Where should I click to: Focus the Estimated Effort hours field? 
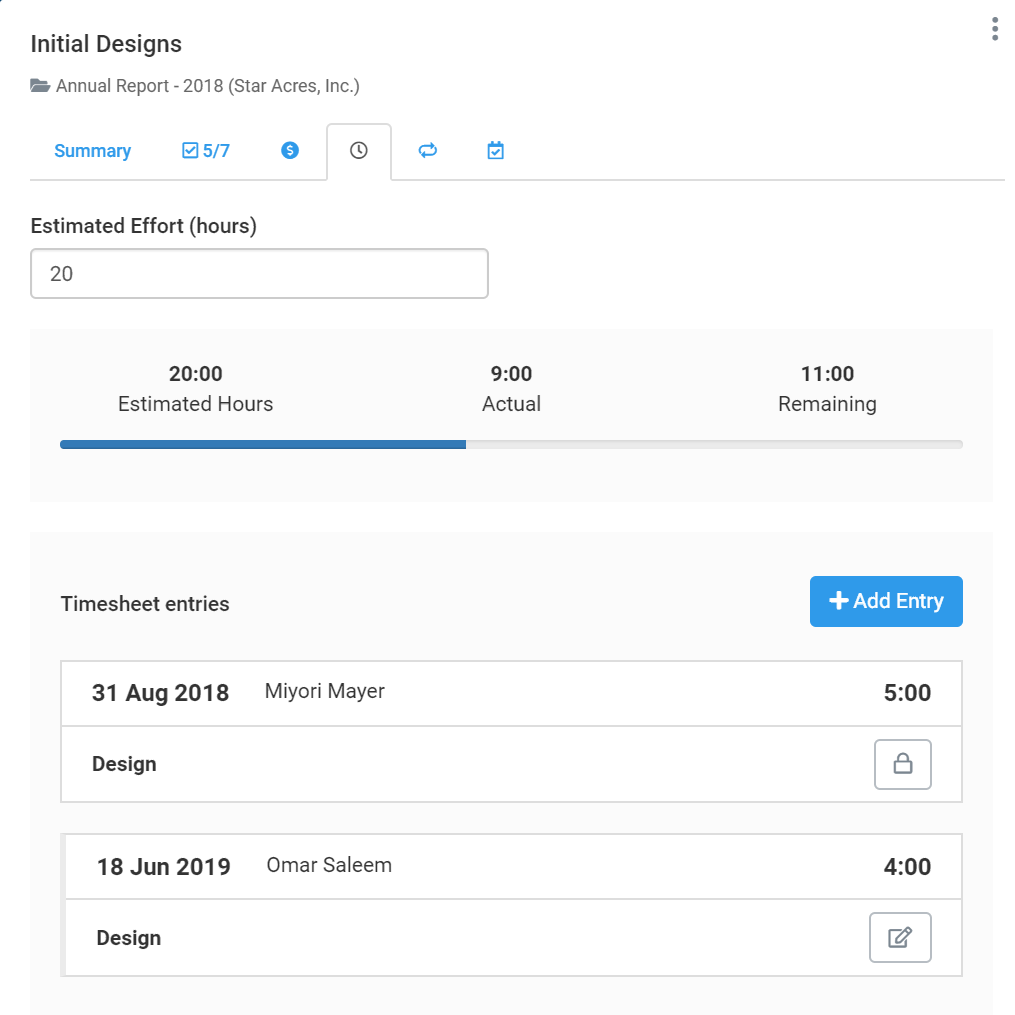tap(259, 273)
